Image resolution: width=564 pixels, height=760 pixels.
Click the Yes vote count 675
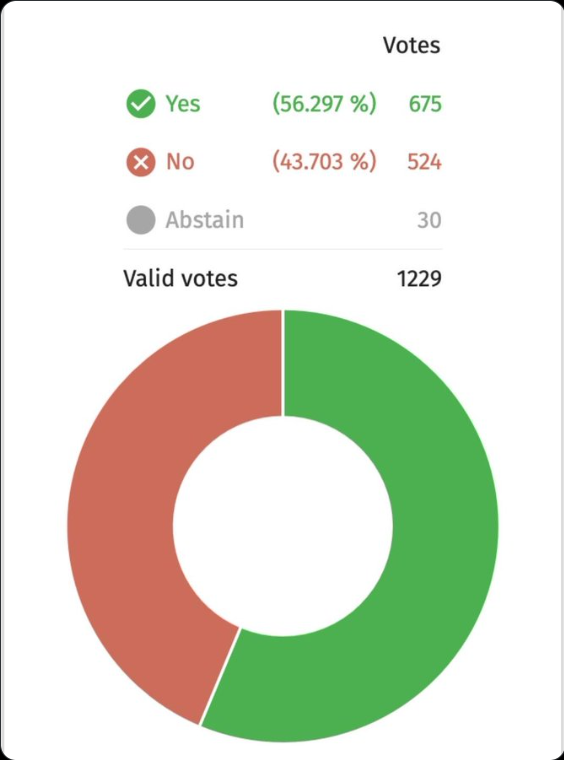click(425, 104)
